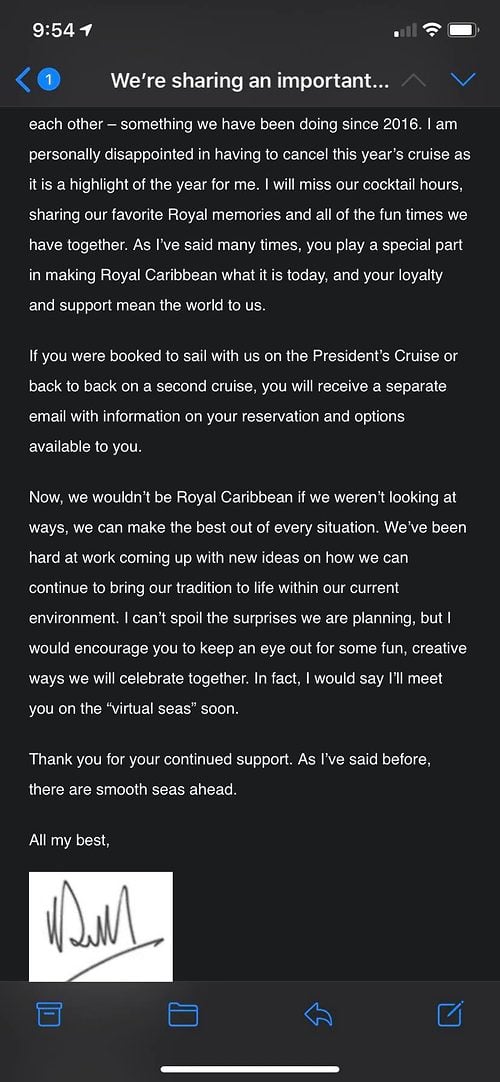This screenshot has height=1082, width=500.
Task: Tap the Wi-Fi icon in status bar
Action: click(432, 30)
